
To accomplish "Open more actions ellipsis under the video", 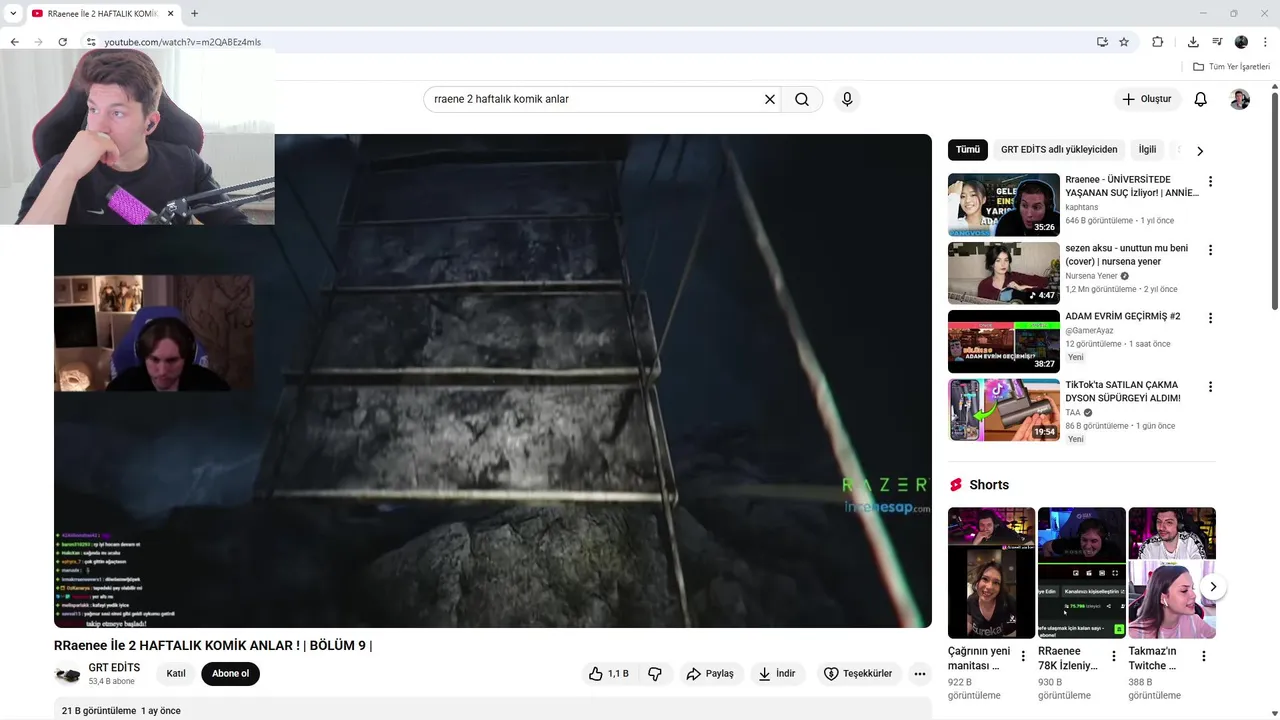I will [920, 674].
